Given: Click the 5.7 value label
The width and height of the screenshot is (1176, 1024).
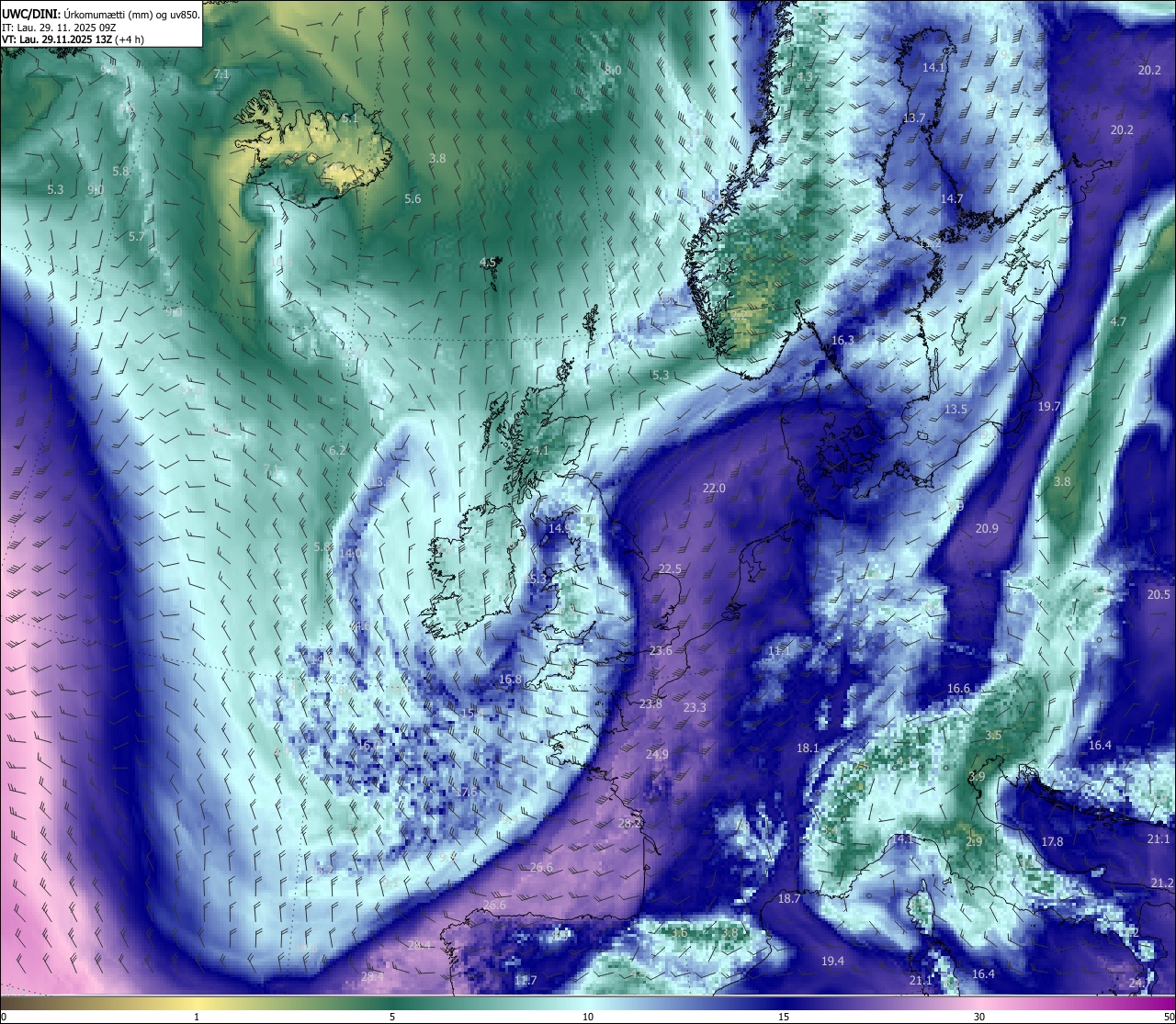Looking at the screenshot, I should click(137, 237).
